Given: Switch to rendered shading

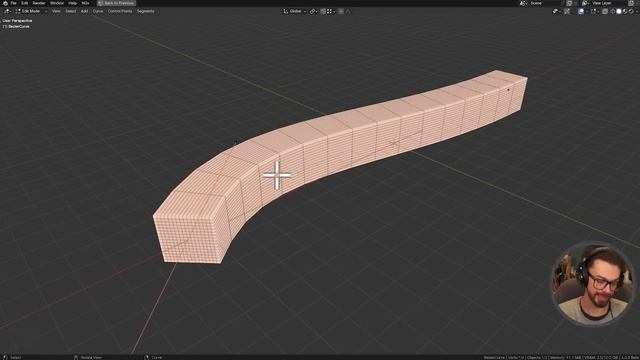Looking at the screenshot, I should click(631, 11).
